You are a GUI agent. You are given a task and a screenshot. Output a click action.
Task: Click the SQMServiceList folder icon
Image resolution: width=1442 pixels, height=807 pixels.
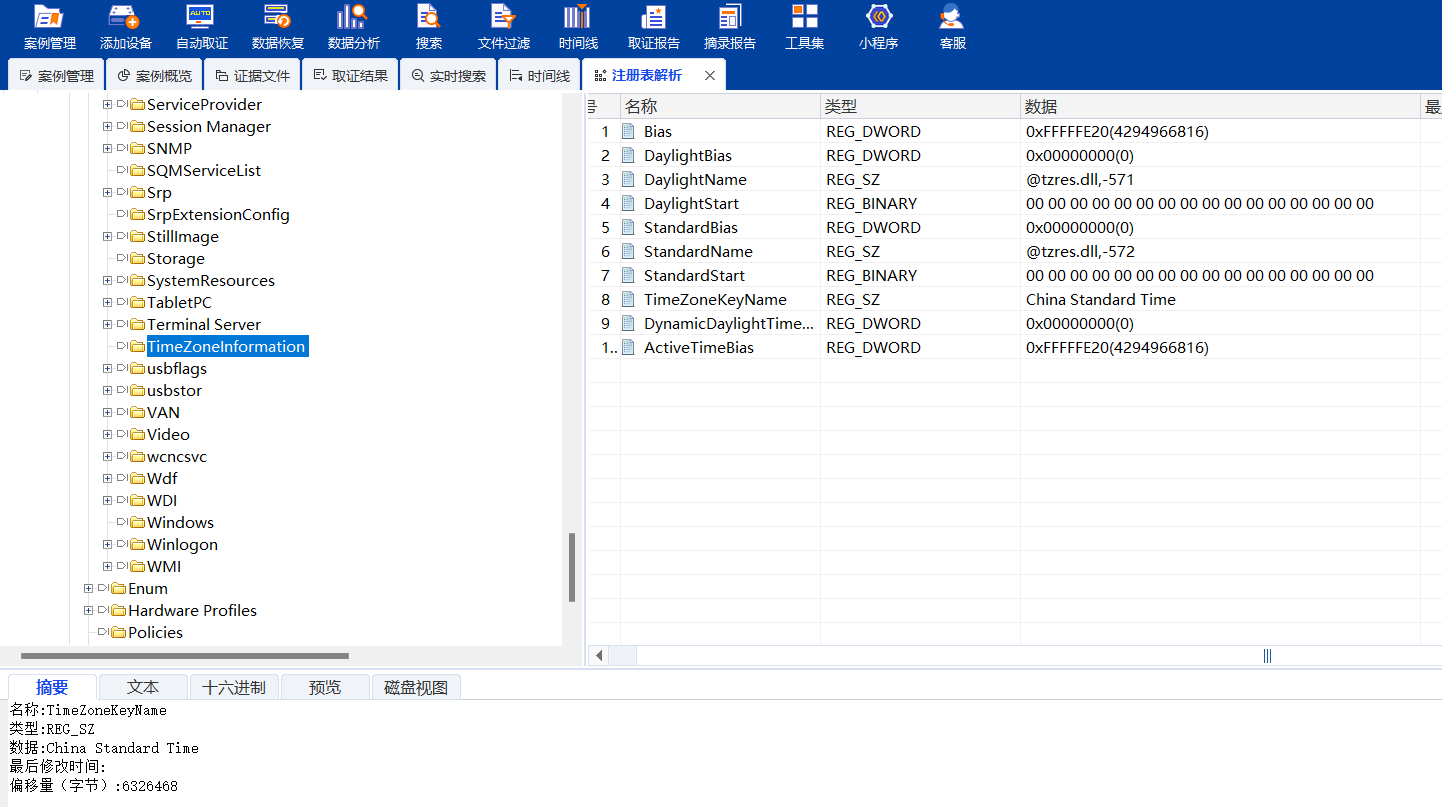(x=137, y=171)
